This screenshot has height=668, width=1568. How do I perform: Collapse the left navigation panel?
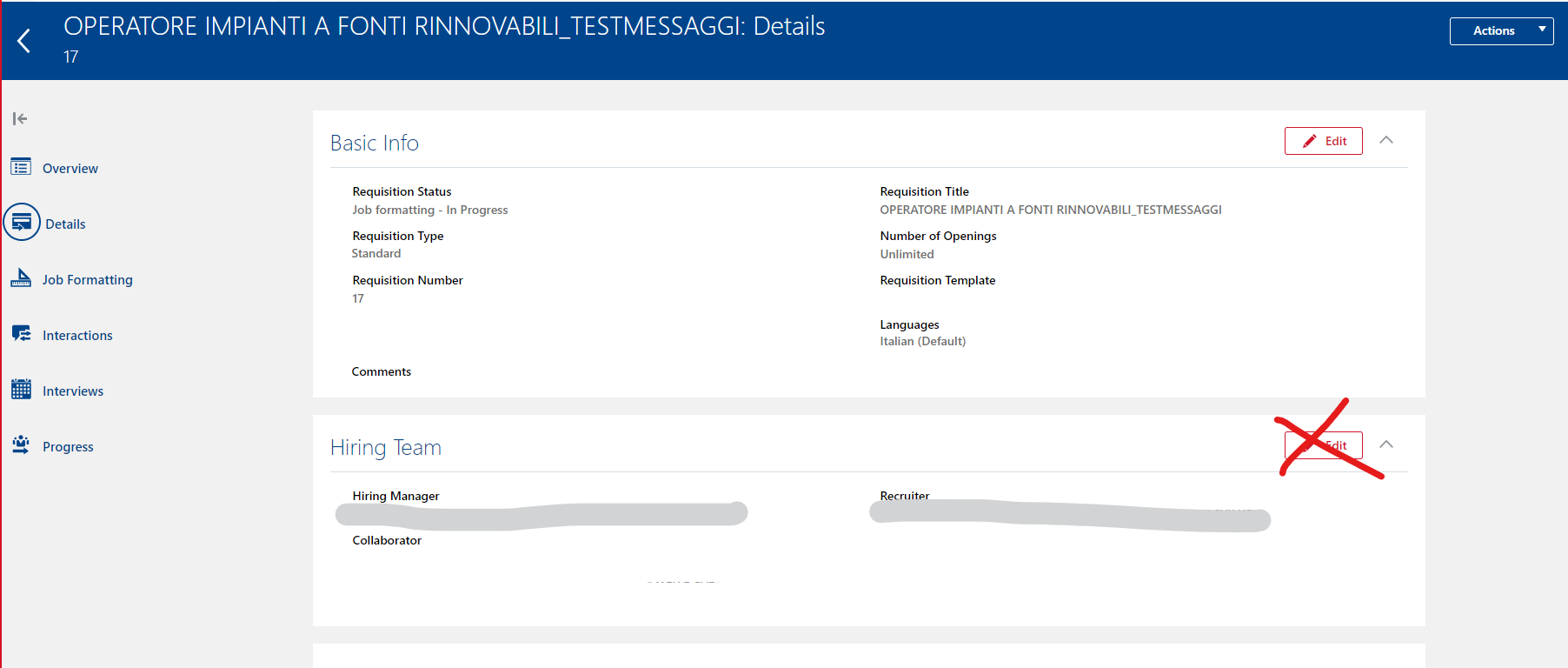20,118
